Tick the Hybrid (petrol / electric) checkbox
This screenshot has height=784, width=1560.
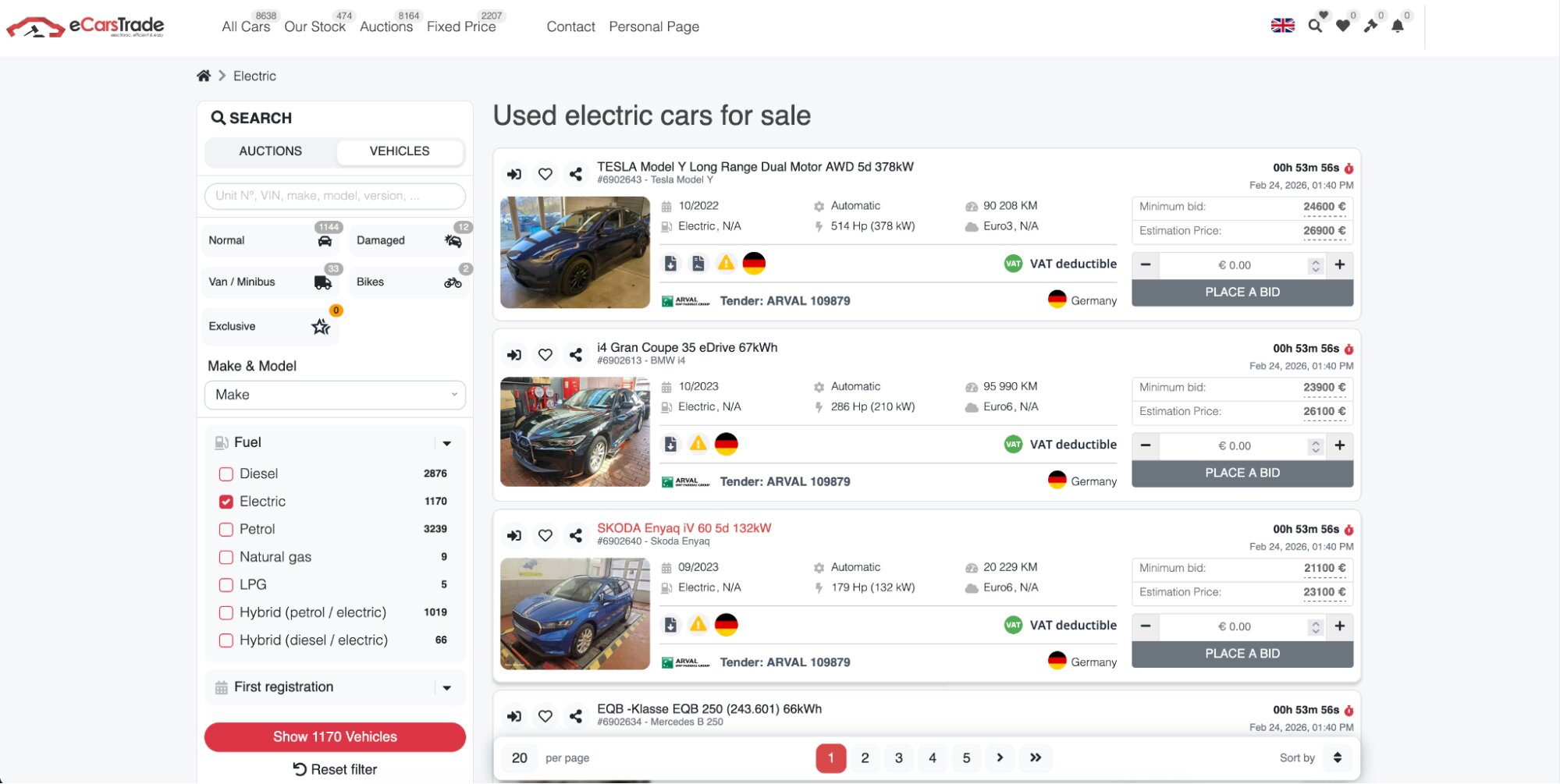point(226,613)
